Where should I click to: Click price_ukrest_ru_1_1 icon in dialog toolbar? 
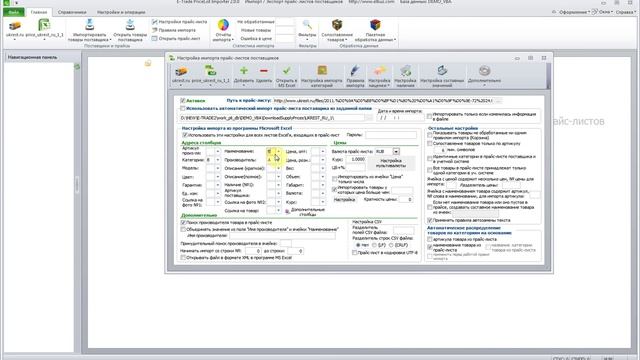211,71
